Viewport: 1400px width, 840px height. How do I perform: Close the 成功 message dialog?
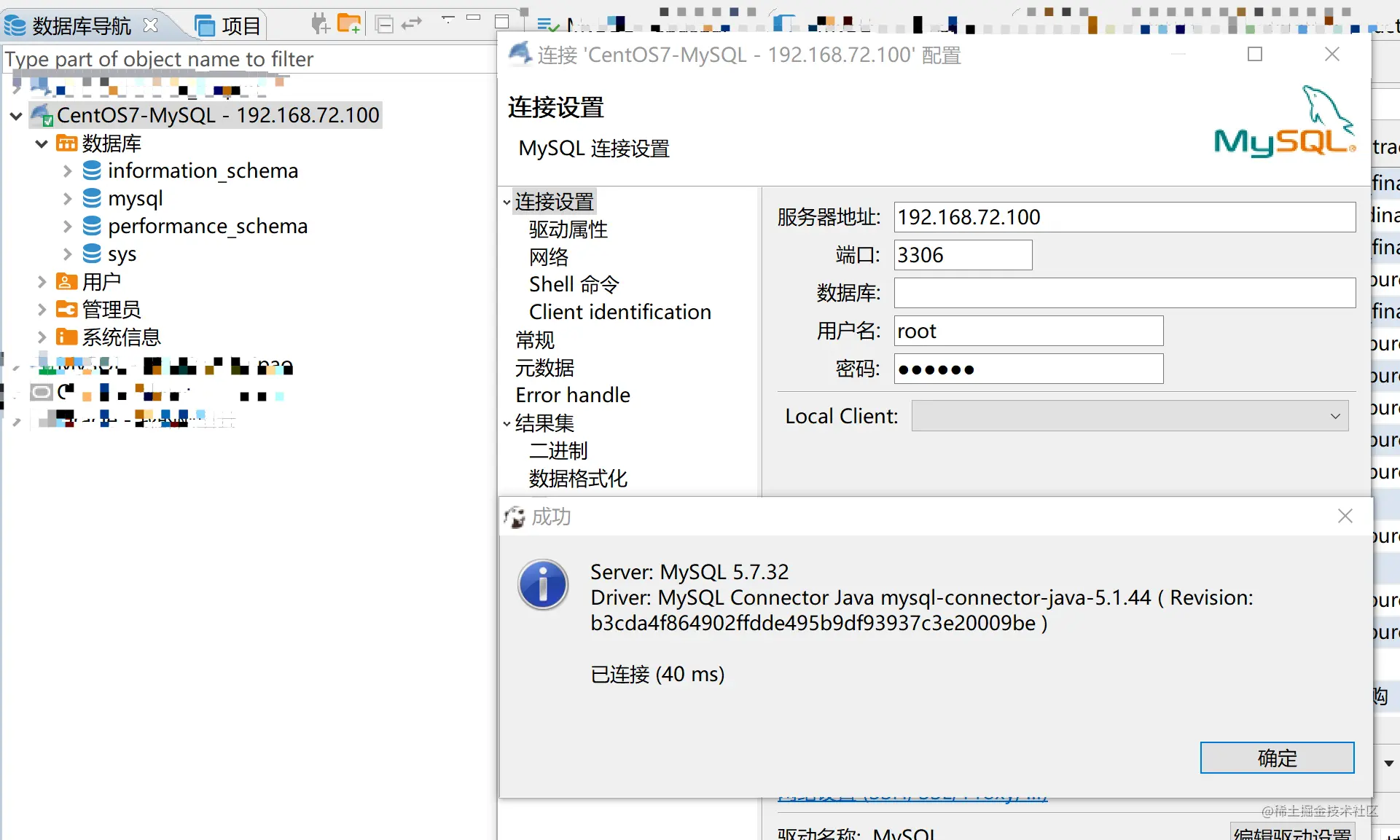1345,516
